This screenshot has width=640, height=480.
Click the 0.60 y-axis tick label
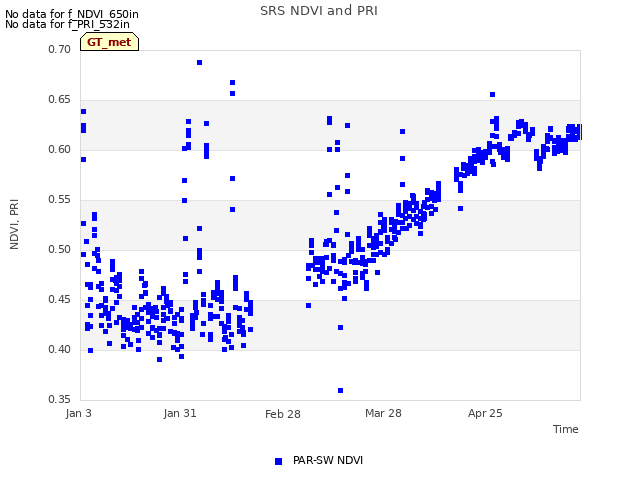point(60,149)
